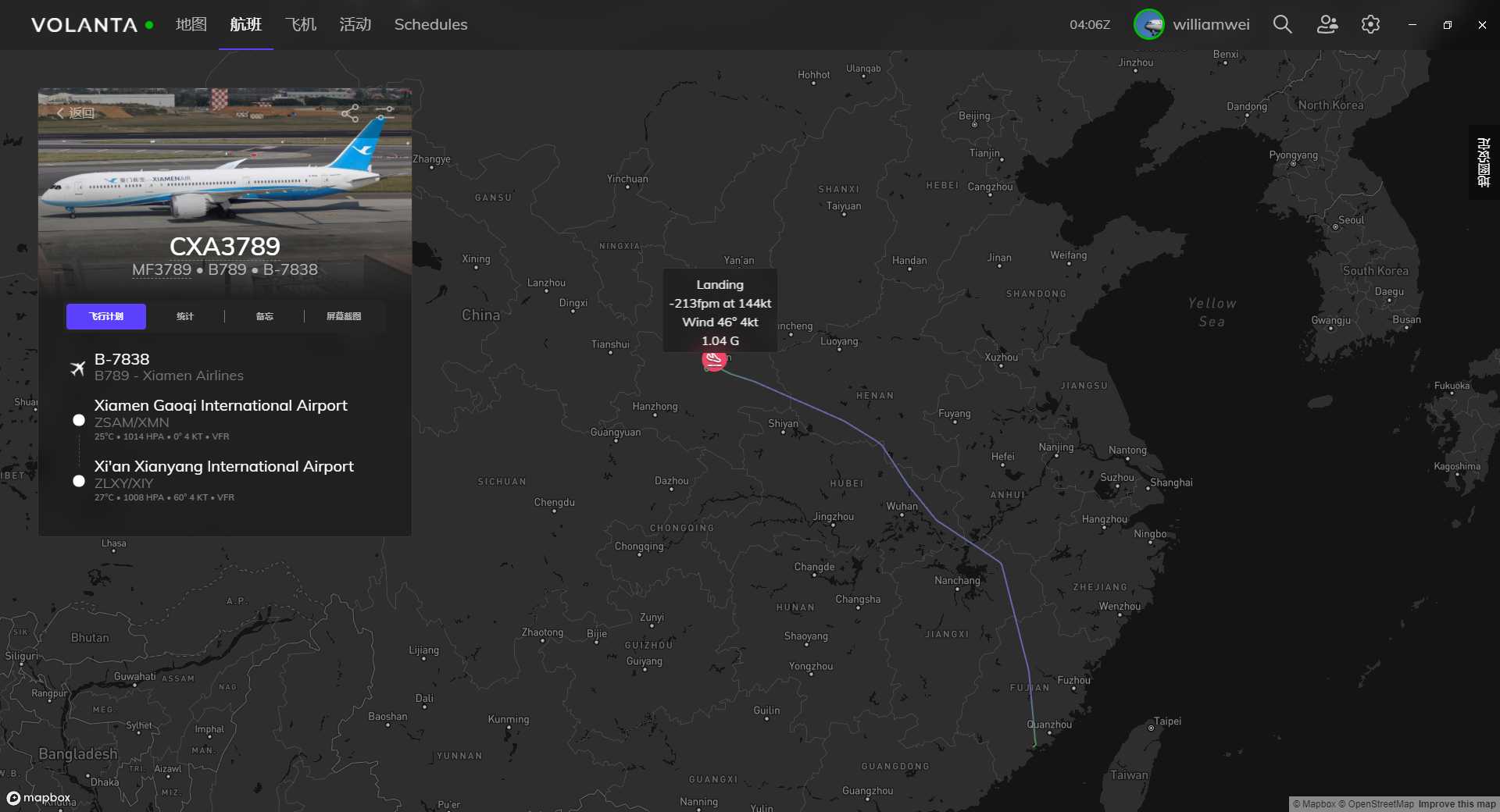Click the Pyongyang city label on map
1500x812 pixels.
click(1293, 155)
